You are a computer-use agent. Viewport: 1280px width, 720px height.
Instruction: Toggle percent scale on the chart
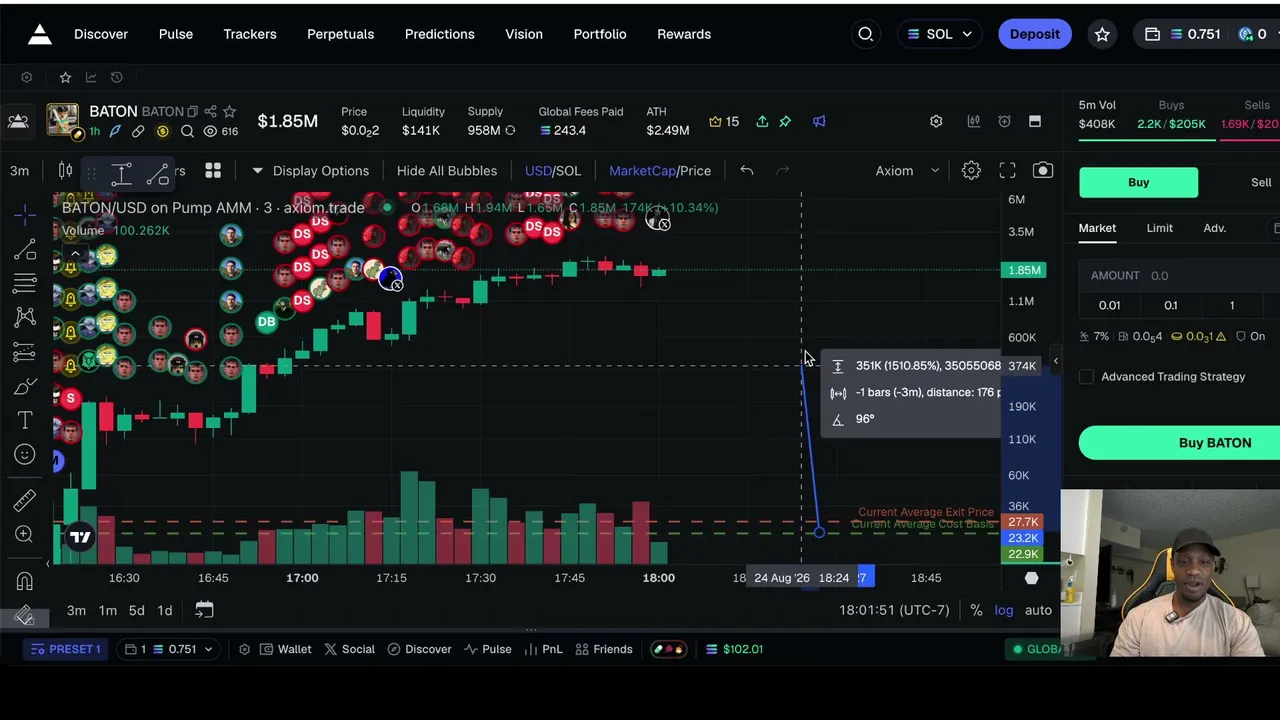click(x=976, y=610)
